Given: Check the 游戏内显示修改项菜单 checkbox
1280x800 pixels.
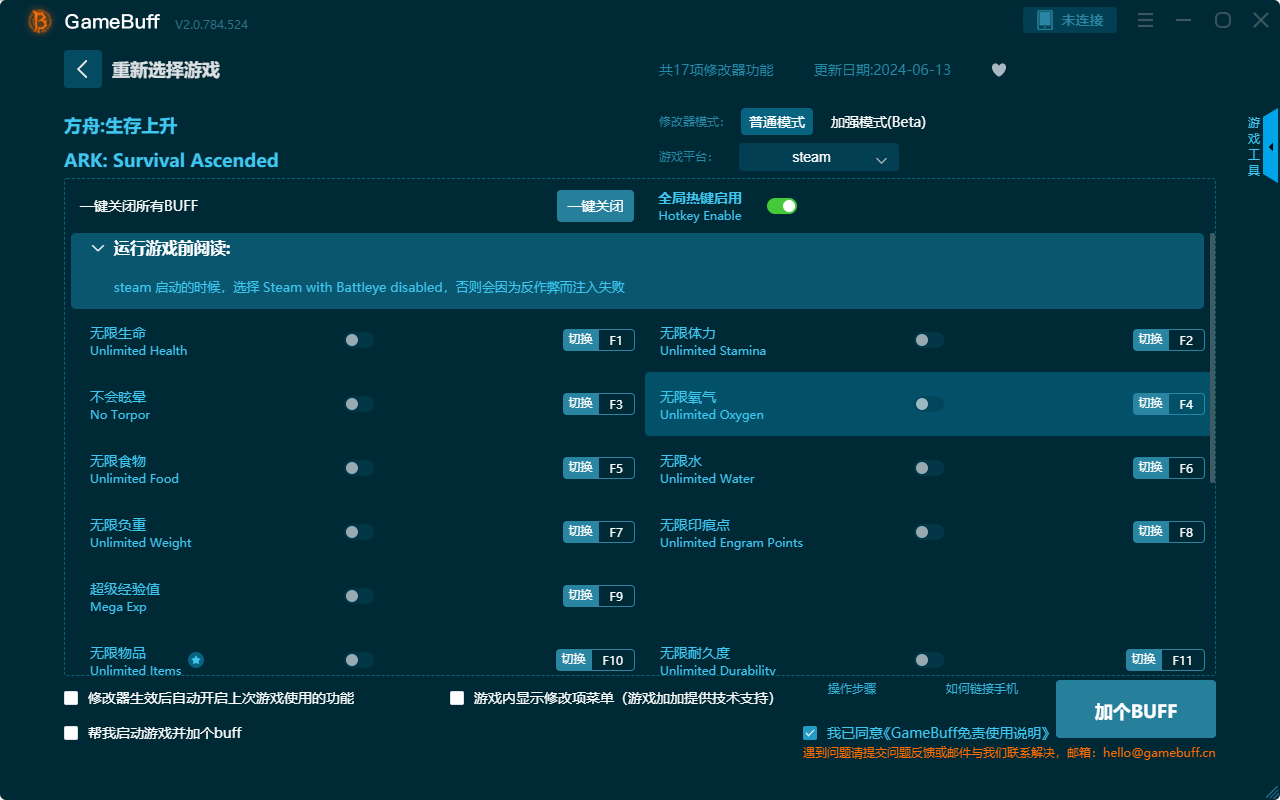Looking at the screenshot, I should tap(457, 698).
